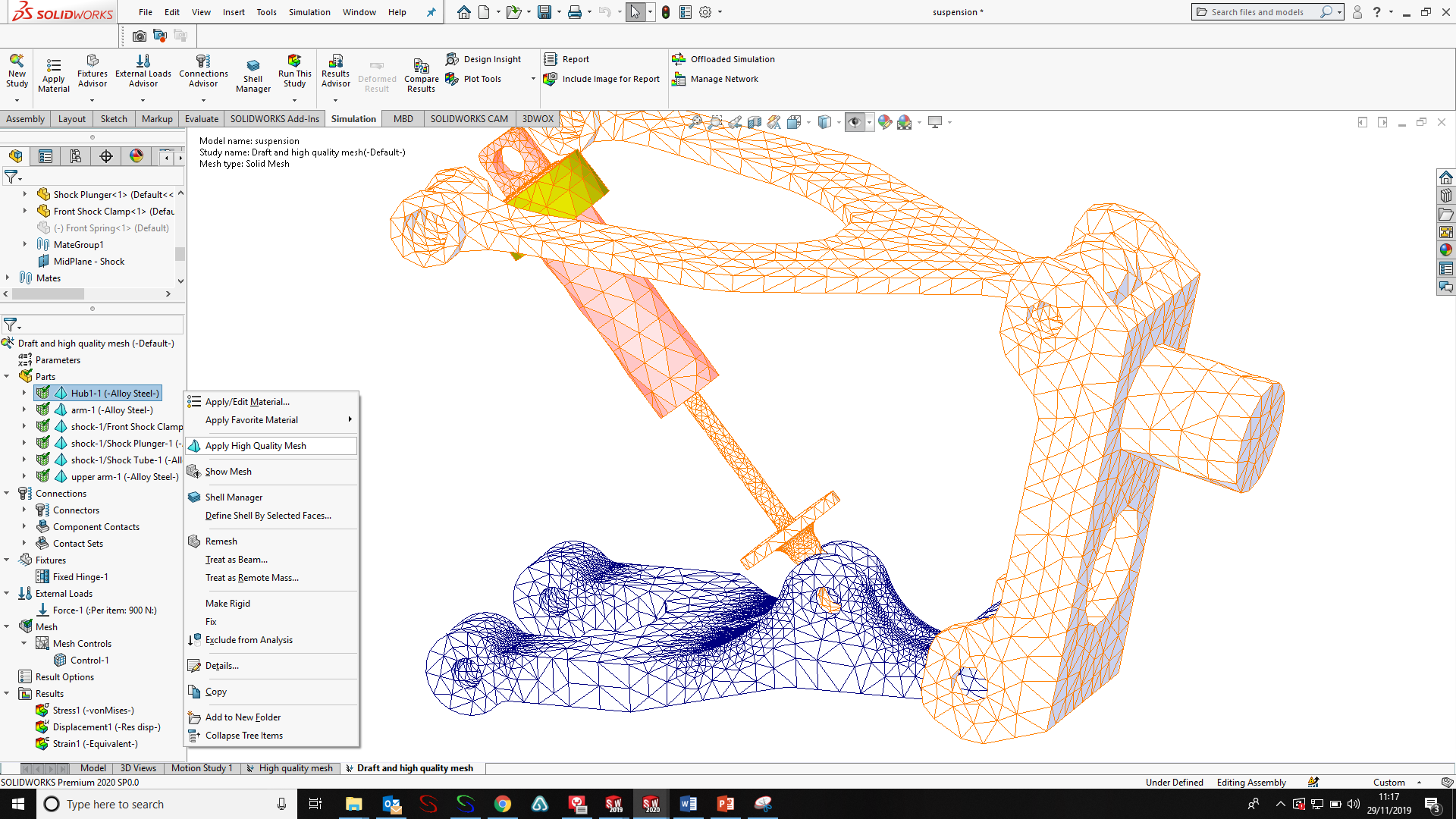
Task: Expand the Connectors tree node
Action: click(24, 510)
